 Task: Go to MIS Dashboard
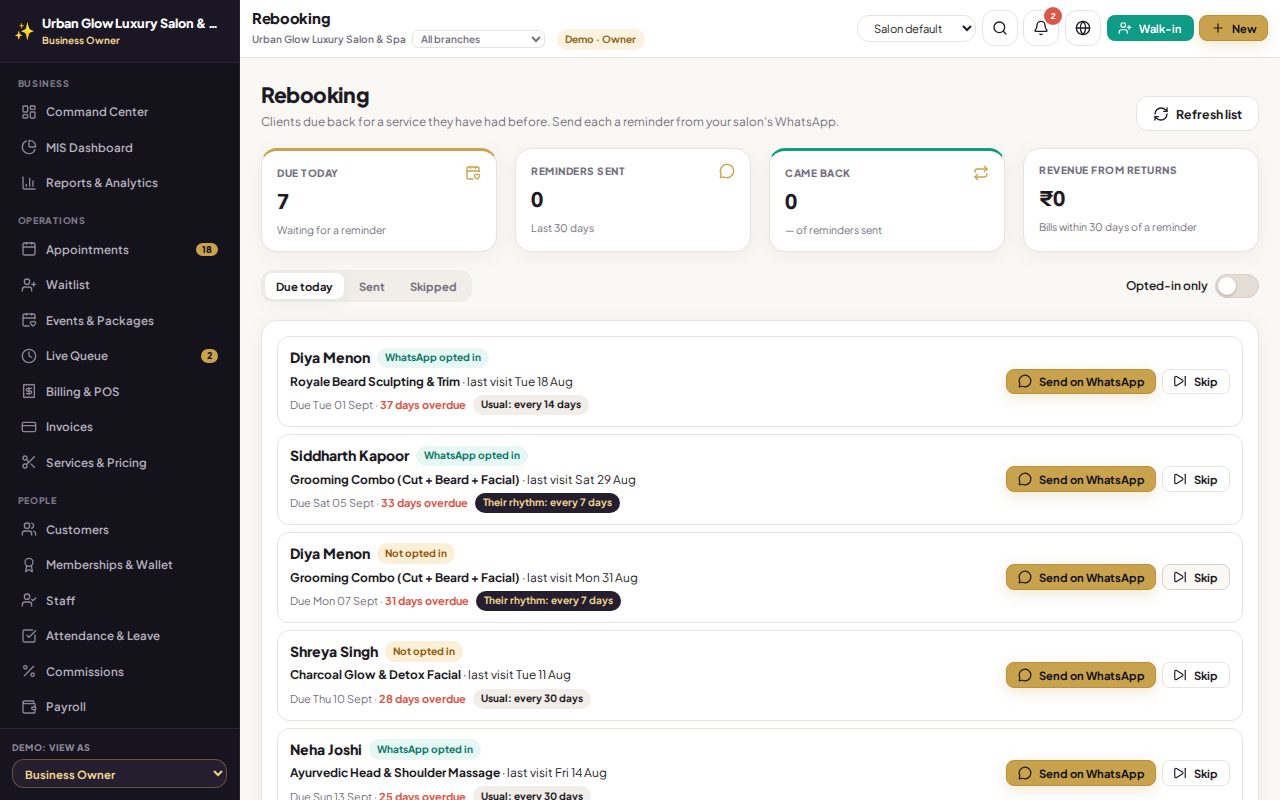point(120,147)
